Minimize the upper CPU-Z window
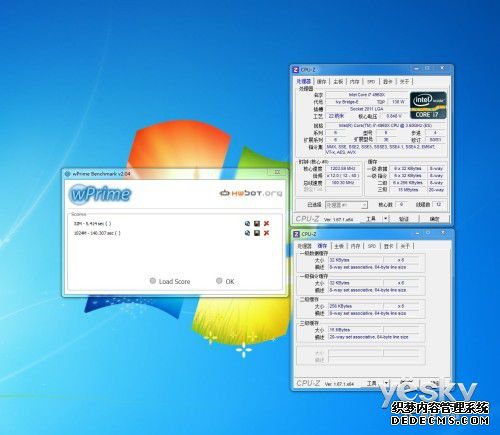 coord(416,68)
